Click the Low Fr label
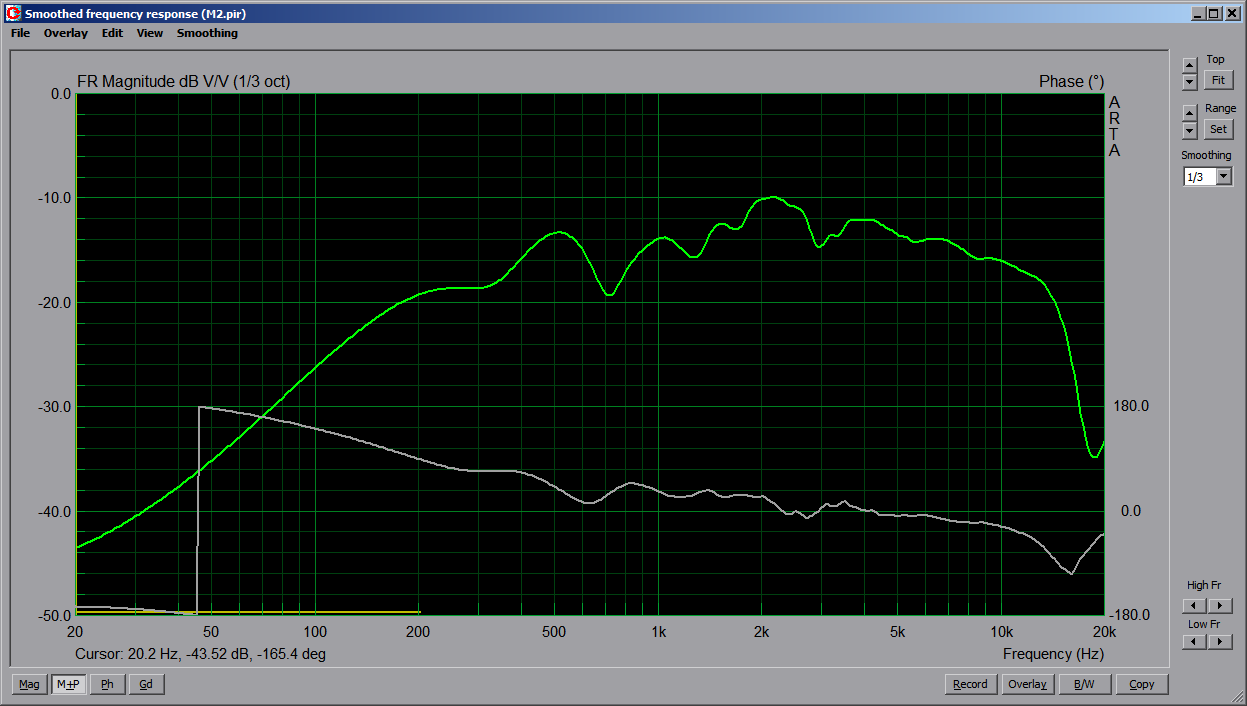The width and height of the screenshot is (1247, 706). (x=1204, y=624)
